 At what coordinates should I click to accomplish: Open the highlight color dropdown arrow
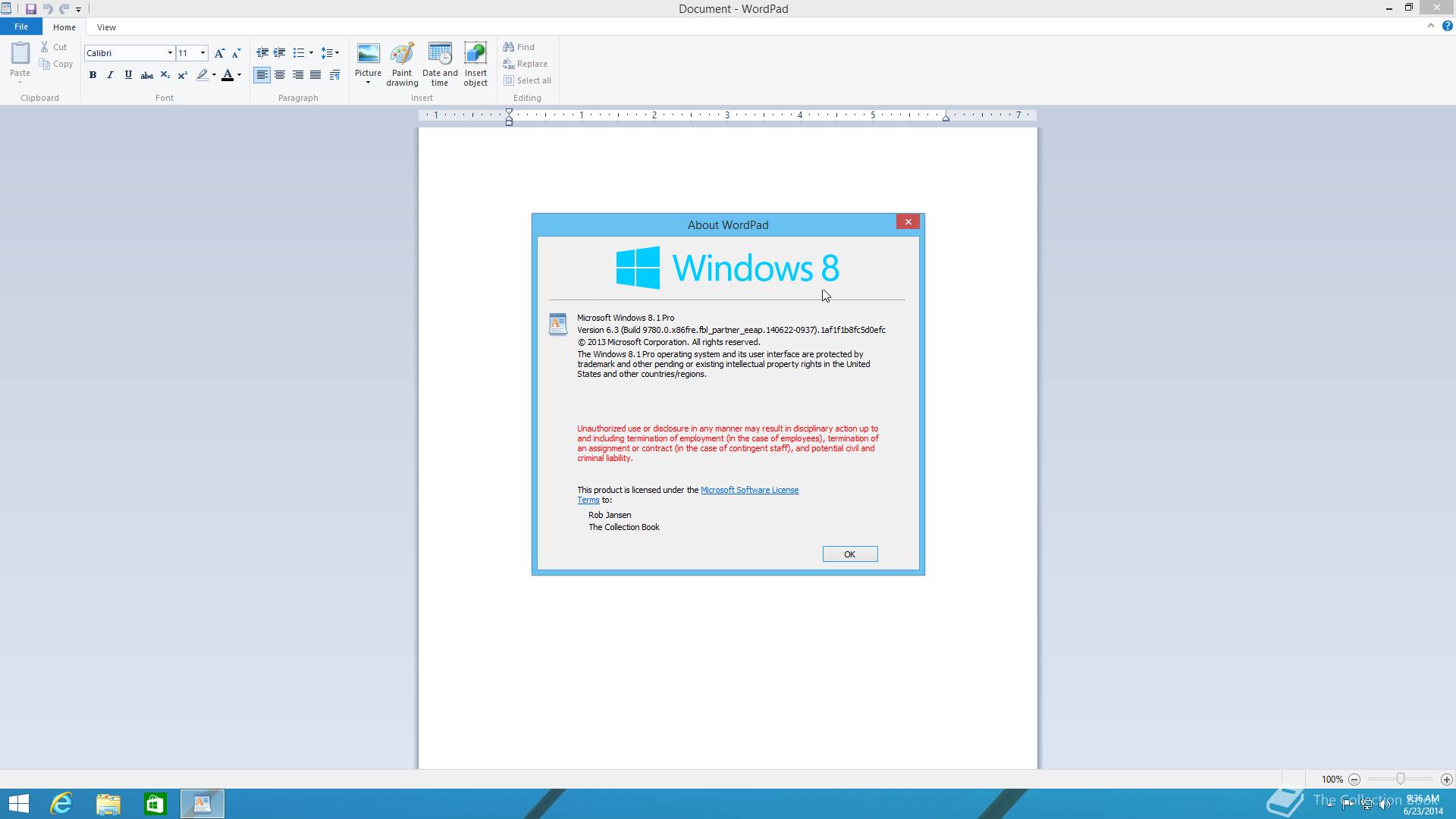[214, 75]
